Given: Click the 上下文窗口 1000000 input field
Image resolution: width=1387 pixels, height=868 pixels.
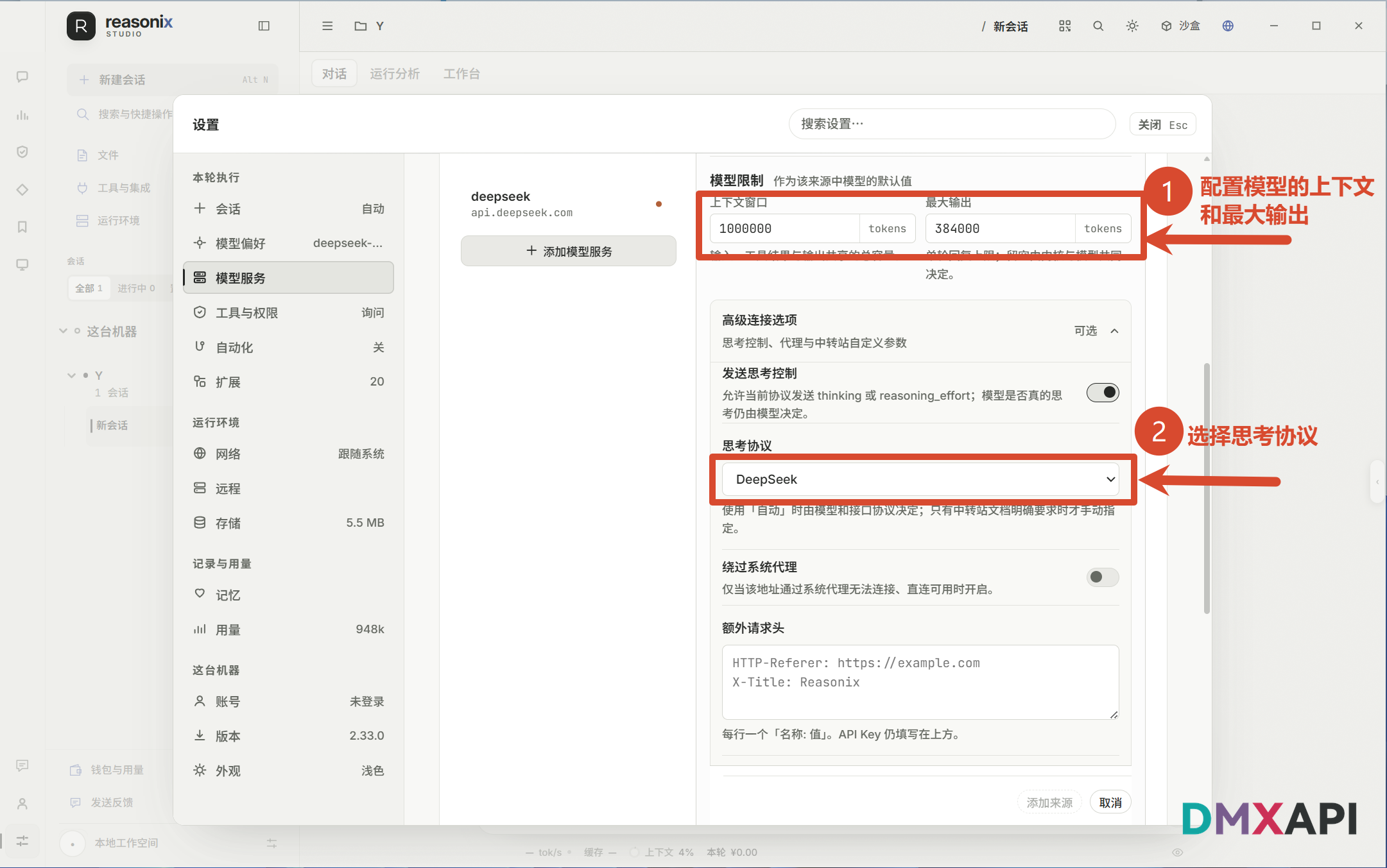Looking at the screenshot, I should [784, 228].
